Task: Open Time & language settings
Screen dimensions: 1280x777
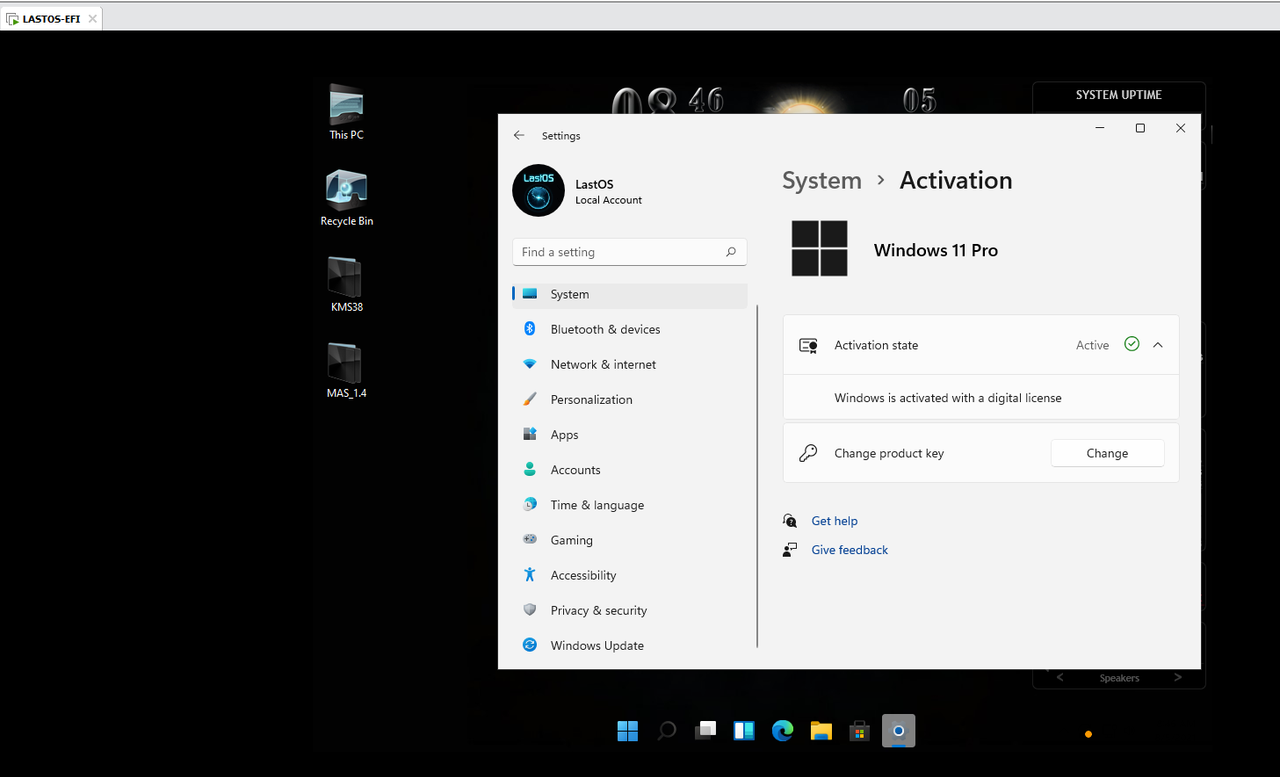Action: coord(629,505)
